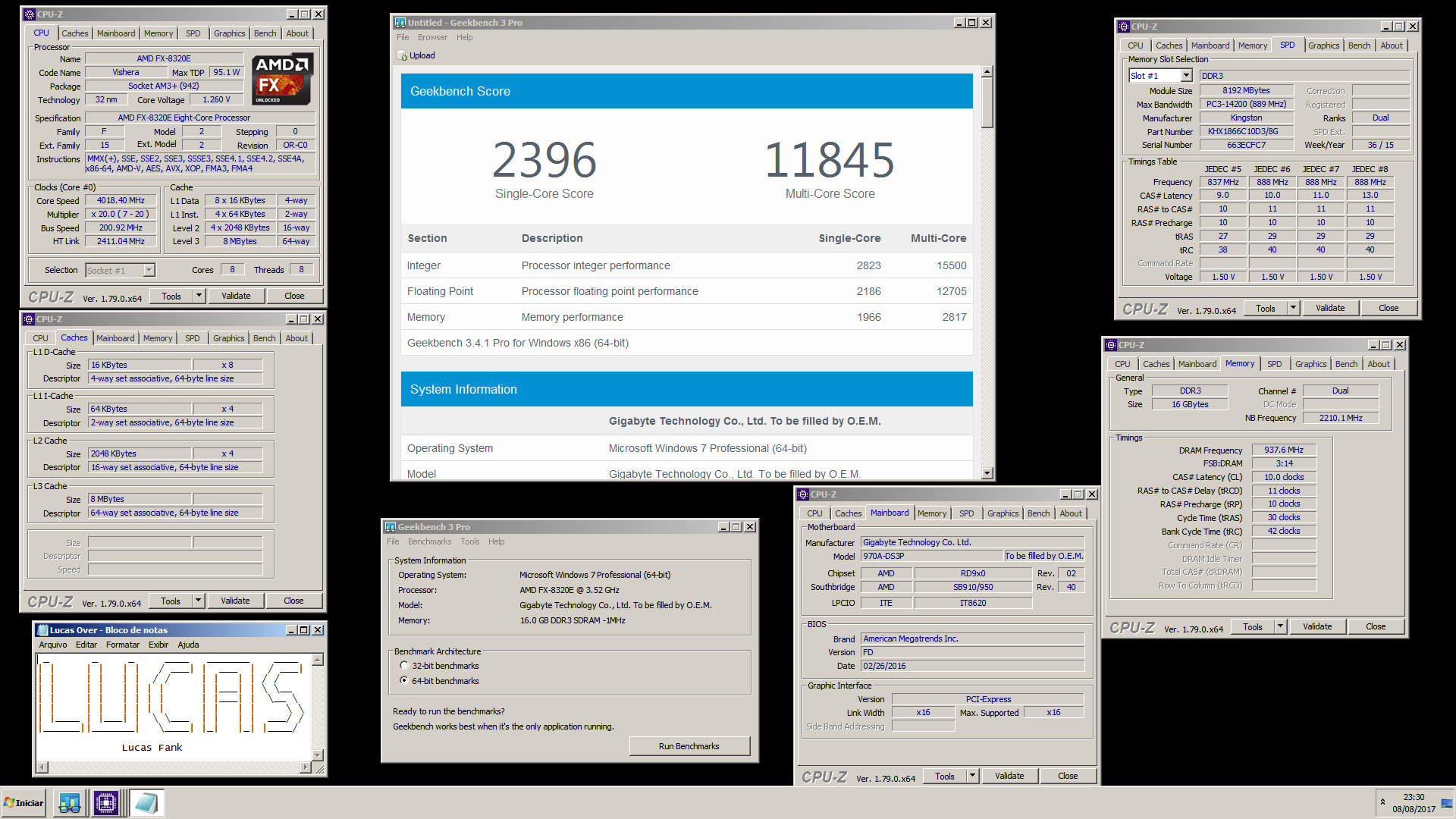Image resolution: width=1456 pixels, height=819 pixels.
Task: Click inside Notepad text area on Lucas Fank
Action: point(152,748)
